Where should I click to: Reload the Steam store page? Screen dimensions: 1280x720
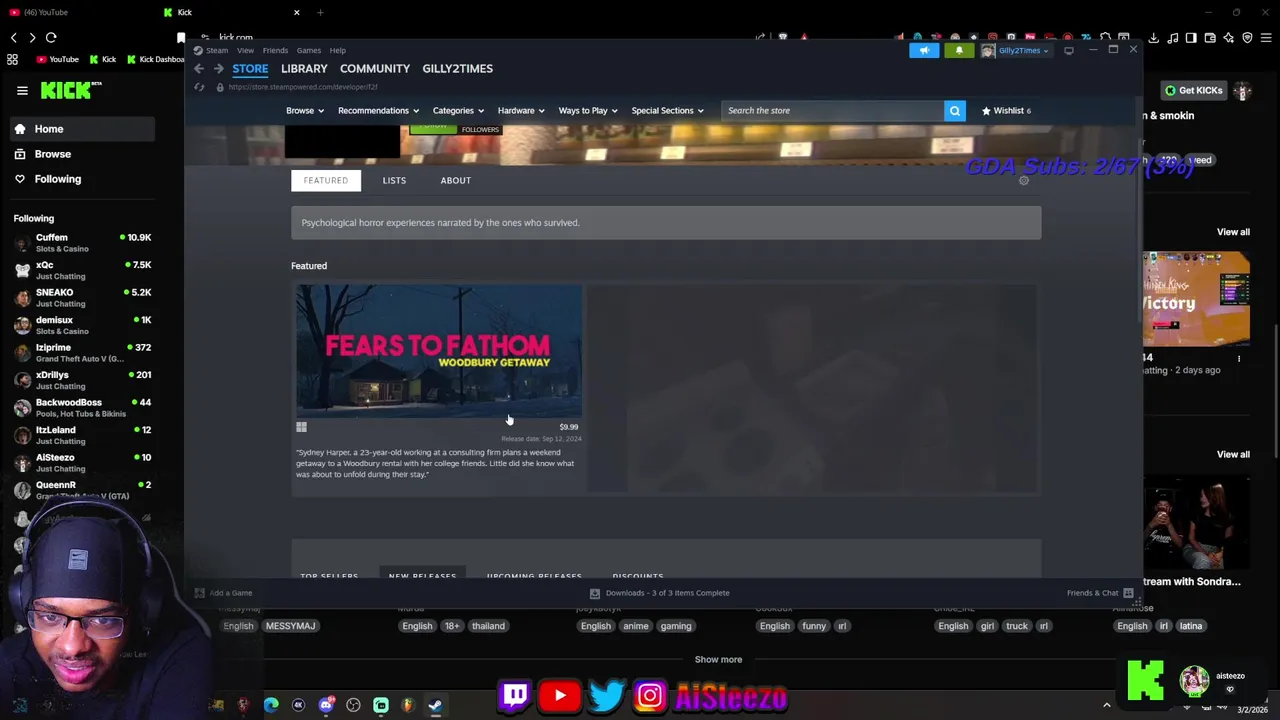tap(199, 87)
